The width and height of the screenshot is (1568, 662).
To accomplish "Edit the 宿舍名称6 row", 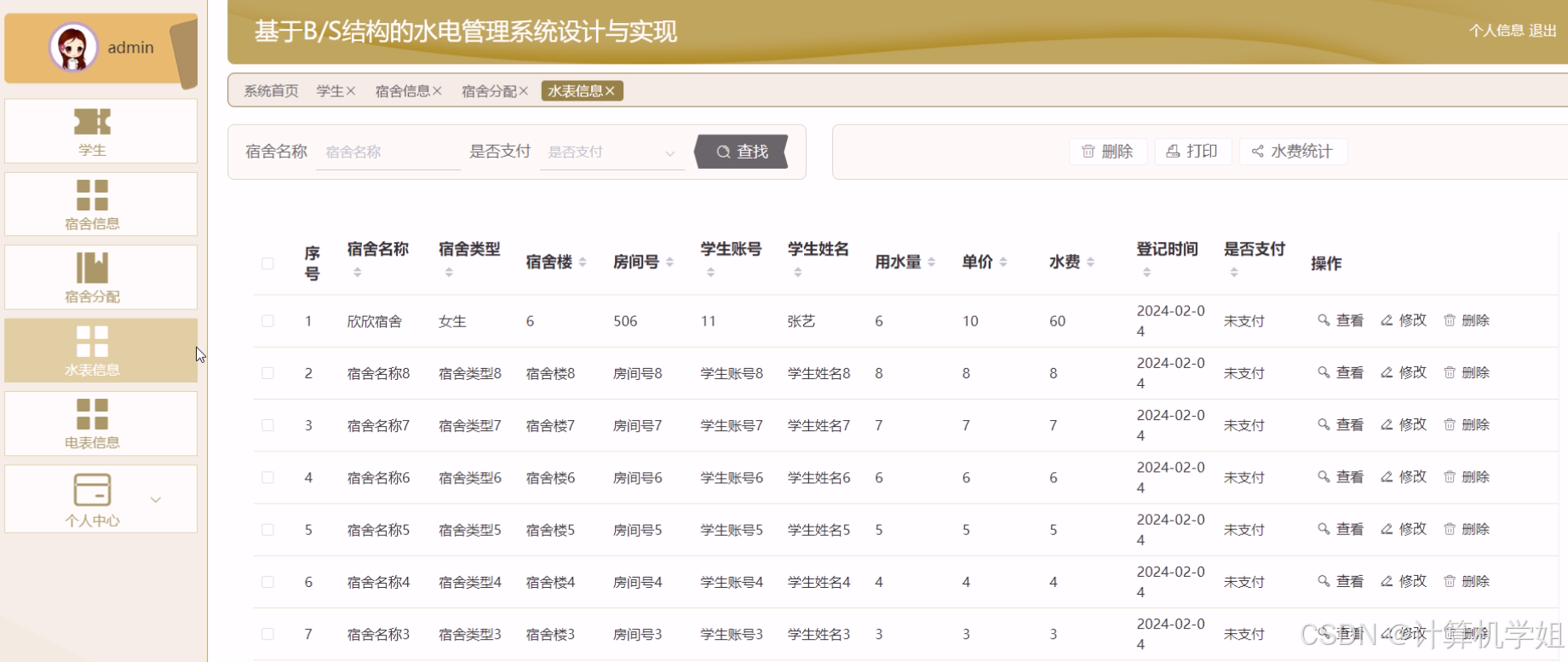I will [x=1404, y=477].
